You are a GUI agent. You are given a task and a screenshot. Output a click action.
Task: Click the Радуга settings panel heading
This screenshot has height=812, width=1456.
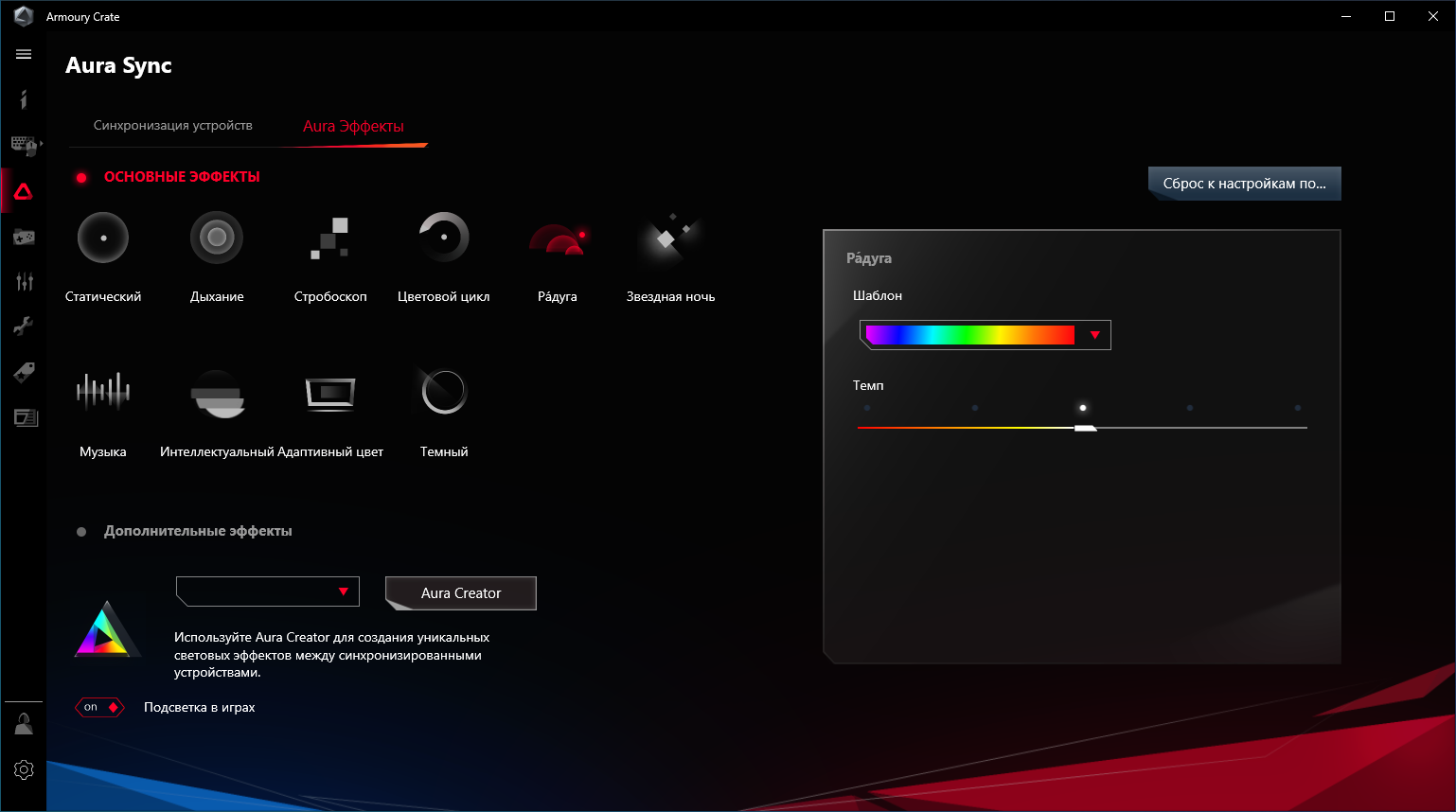click(x=869, y=257)
